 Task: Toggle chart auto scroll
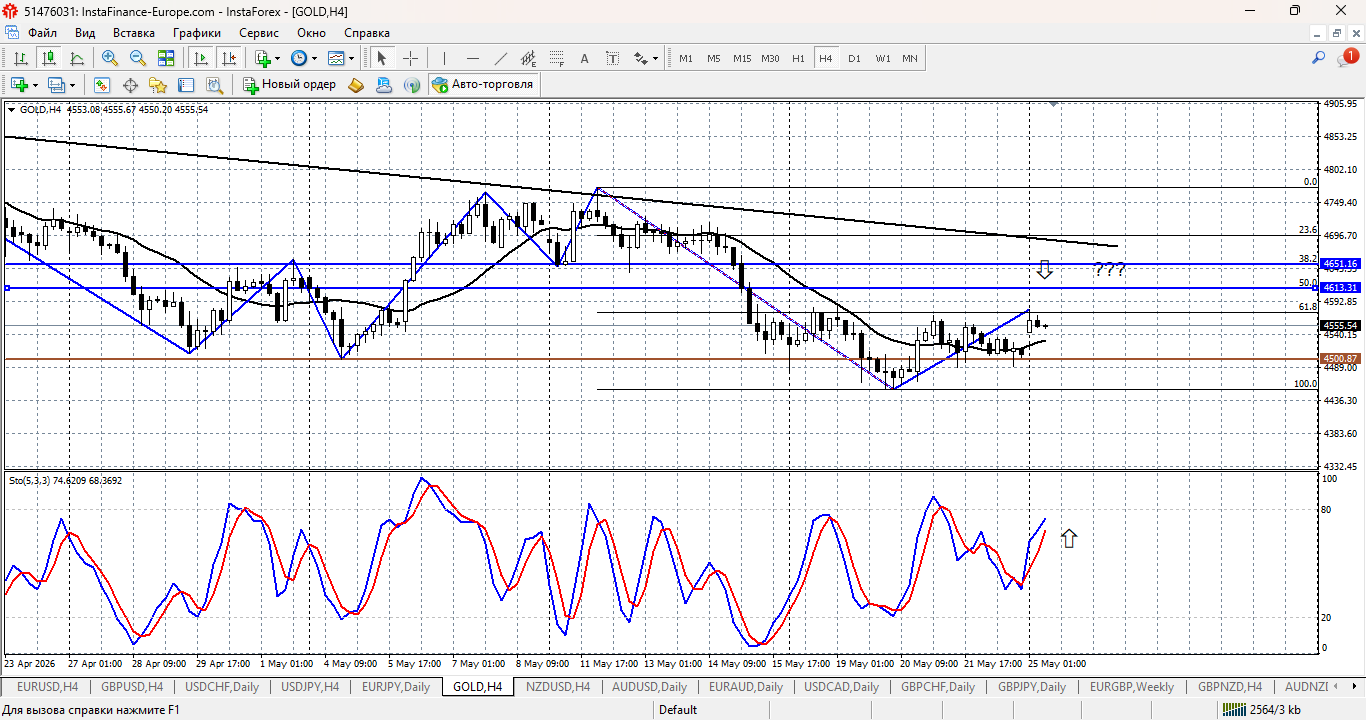[200, 58]
